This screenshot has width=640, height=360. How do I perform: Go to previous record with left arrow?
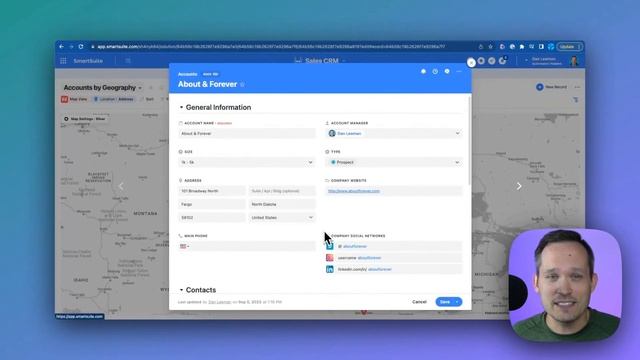click(x=121, y=186)
